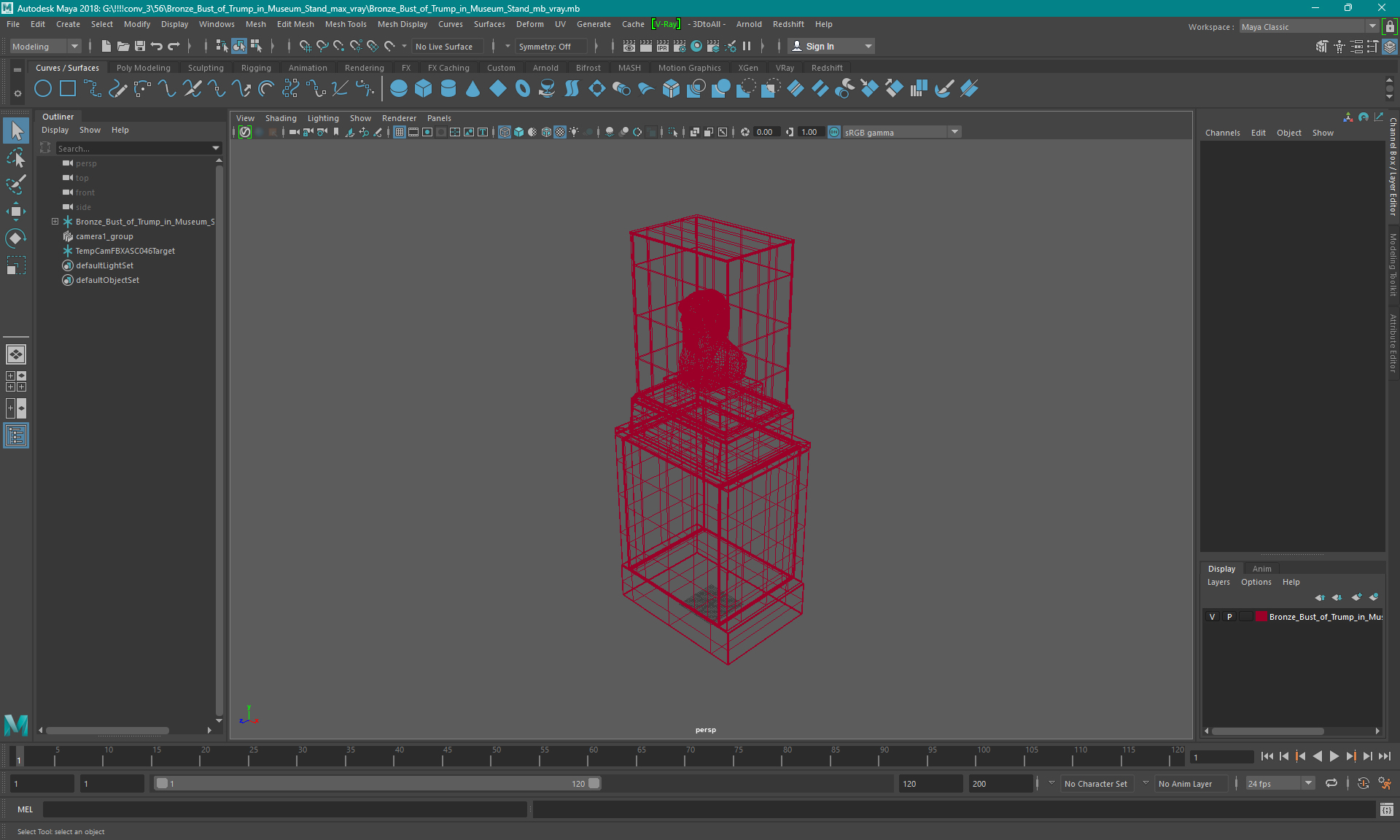The height and width of the screenshot is (840, 1400).
Task: Click the Redo arrow icon
Action: (x=174, y=46)
